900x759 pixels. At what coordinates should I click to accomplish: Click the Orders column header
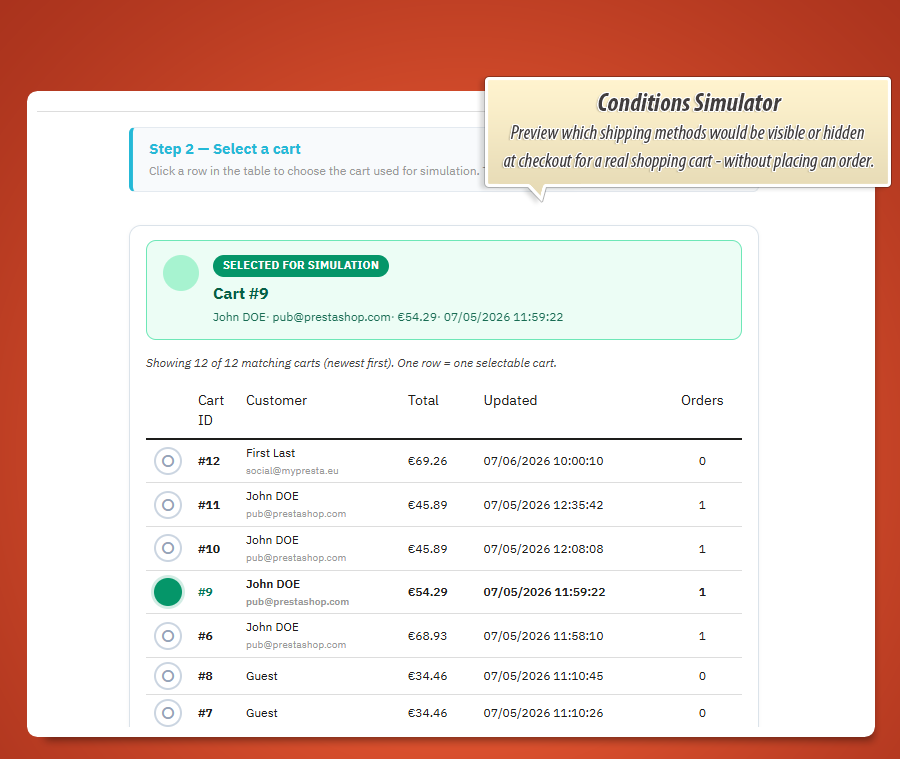pyautogui.click(x=702, y=400)
